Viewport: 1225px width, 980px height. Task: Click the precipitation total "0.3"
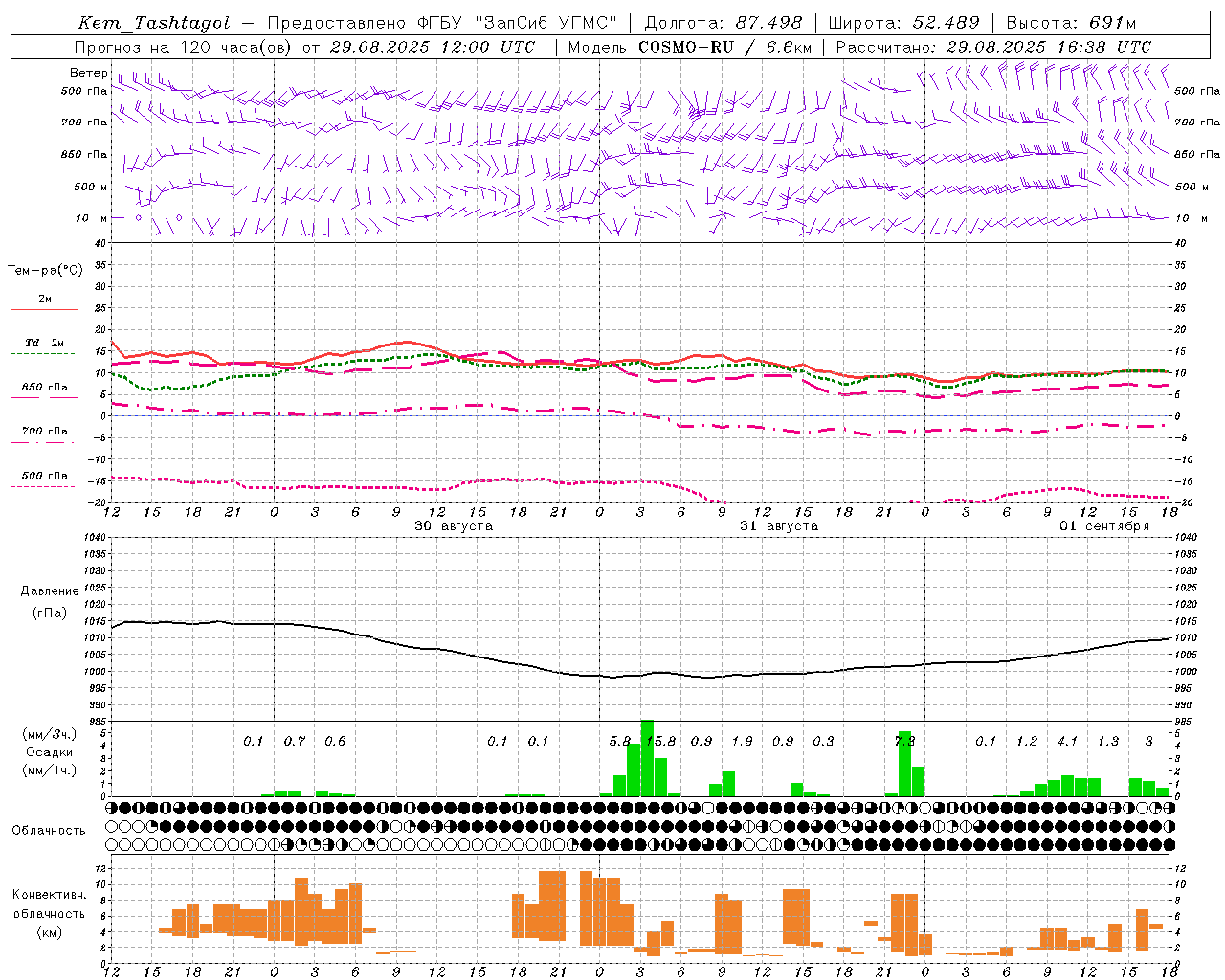click(x=823, y=741)
